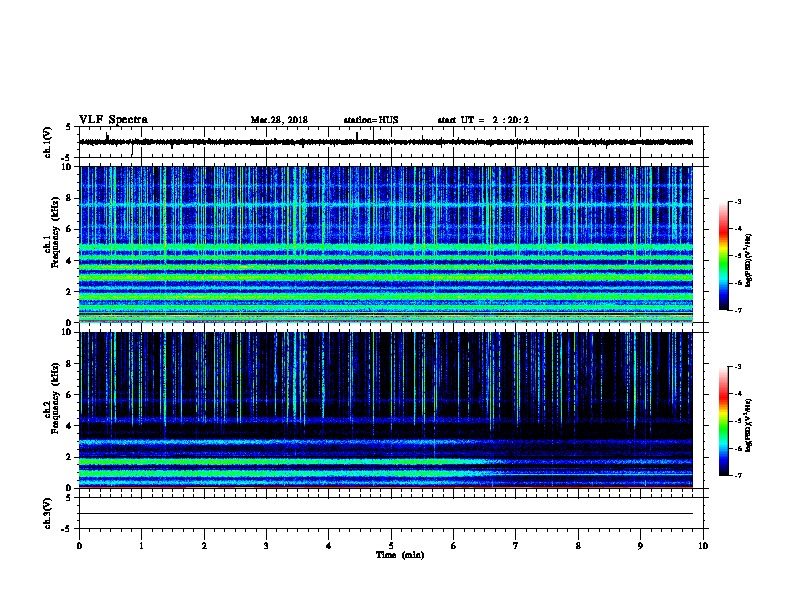Screen dimensions: 792x612
Task: Click the flat ch.3 voltage line
Action: [386, 514]
